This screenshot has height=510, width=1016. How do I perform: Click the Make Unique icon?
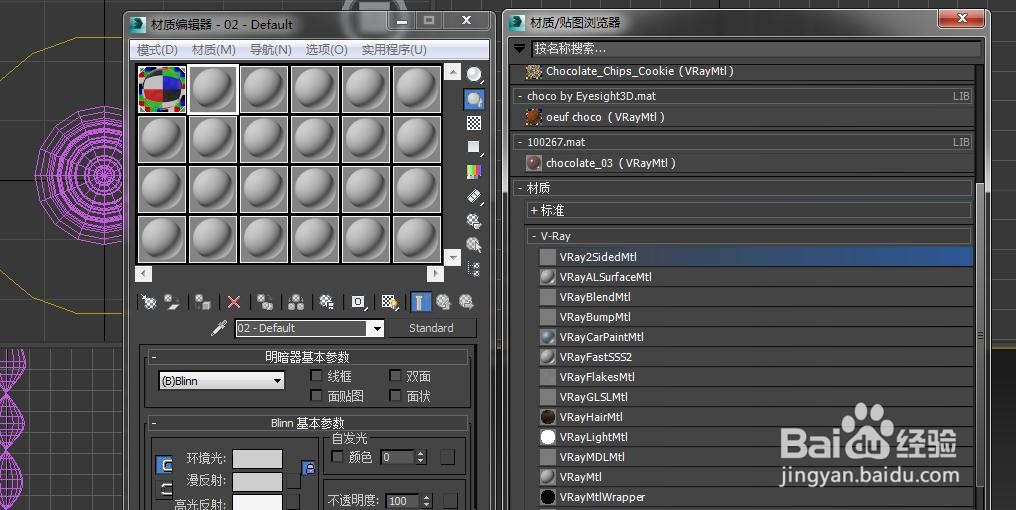tap(295, 302)
